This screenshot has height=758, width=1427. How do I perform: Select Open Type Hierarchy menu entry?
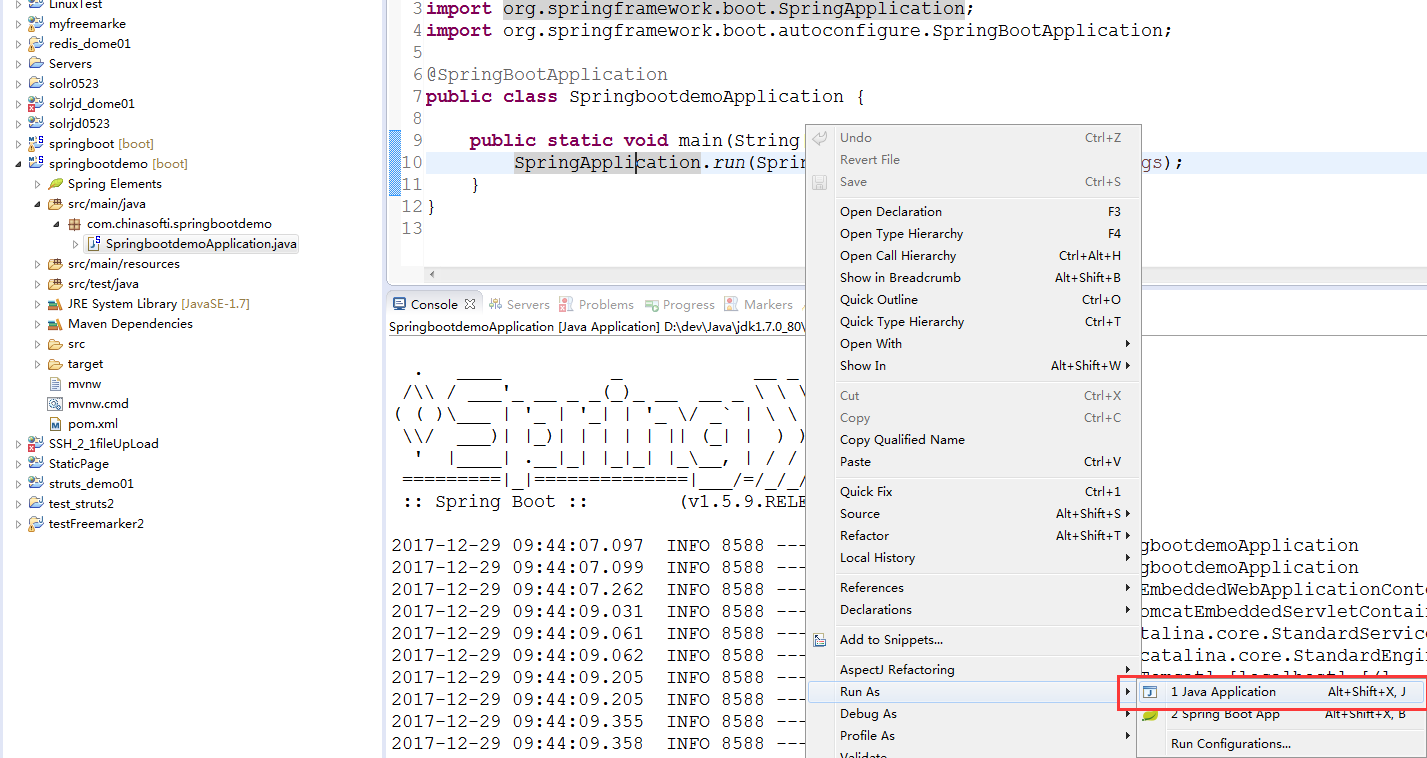click(972, 234)
